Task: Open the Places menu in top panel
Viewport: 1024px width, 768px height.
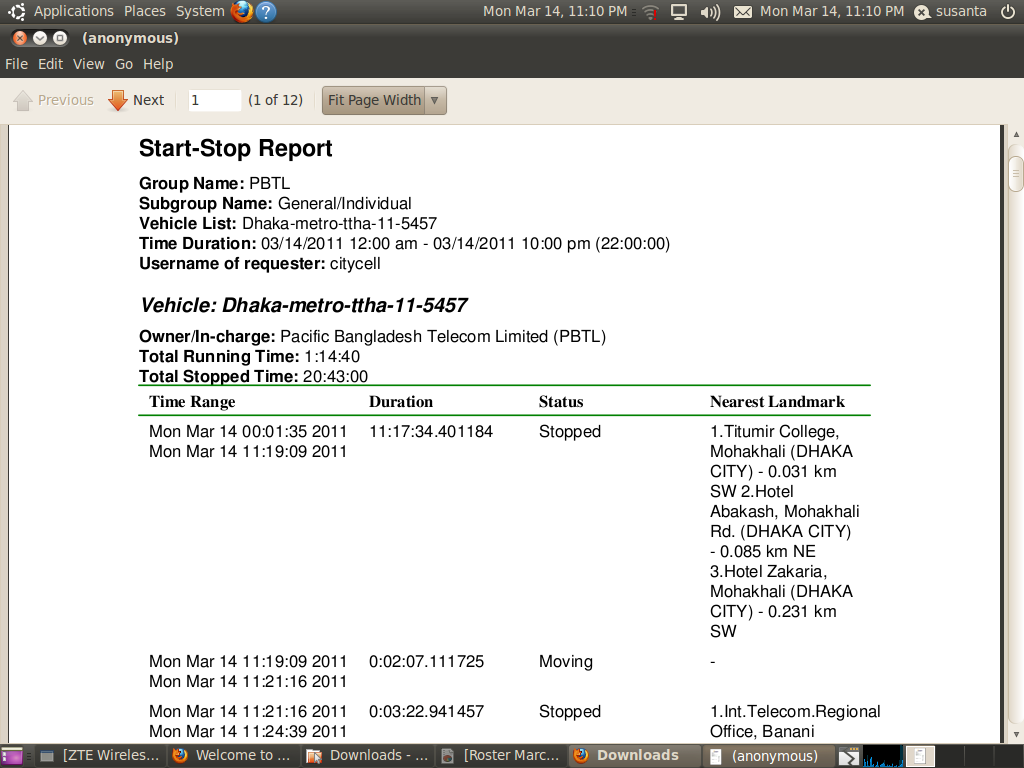Action: pos(144,11)
